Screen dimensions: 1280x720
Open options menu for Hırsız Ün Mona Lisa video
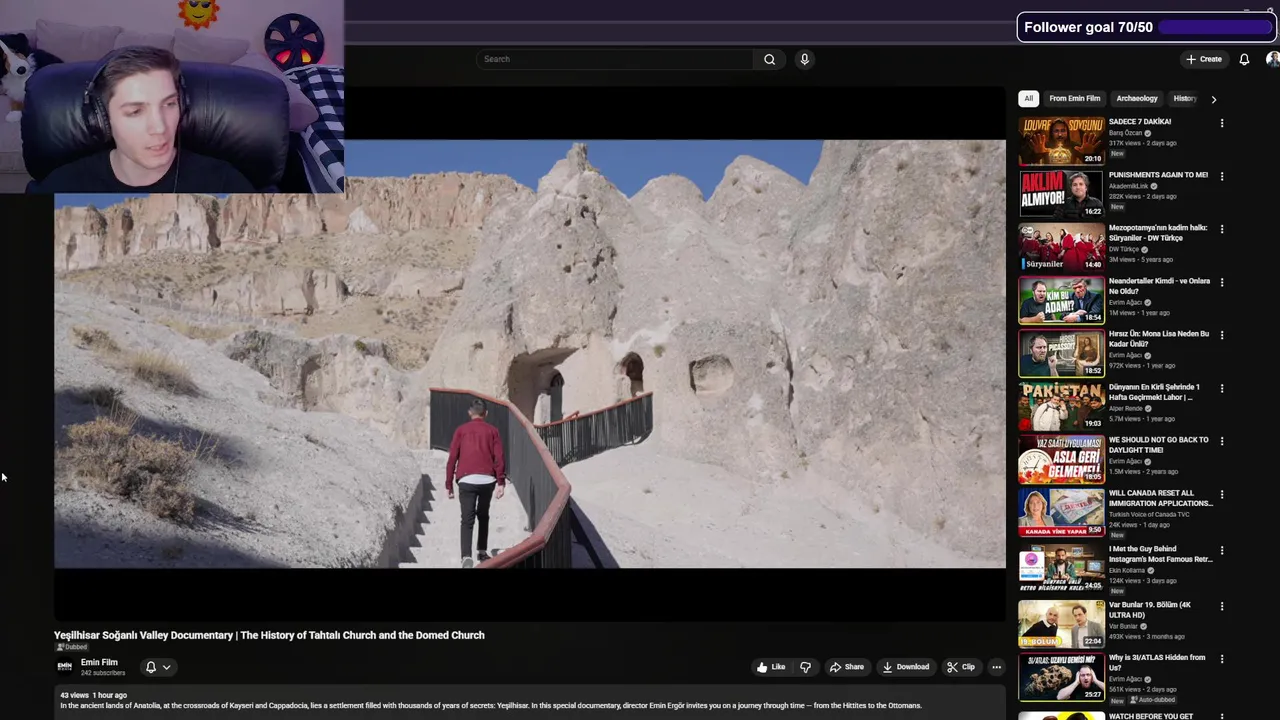coord(1221,335)
